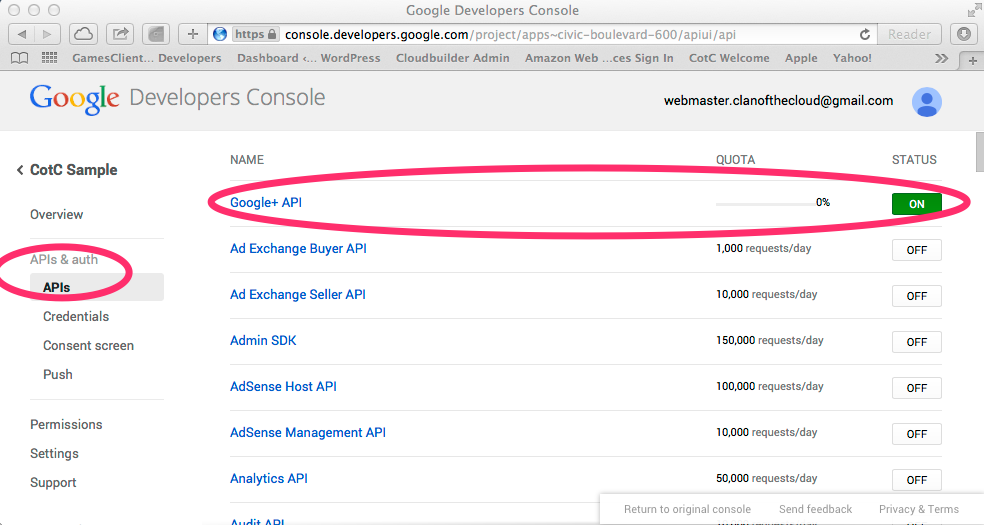Show more bookmarks with double chevron
The height and width of the screenshot is (525, 984).
pyautogui.click(x=941, y=58)
